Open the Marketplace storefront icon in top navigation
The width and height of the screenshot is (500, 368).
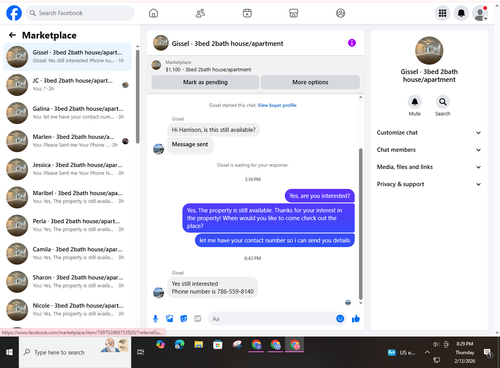(x=294, y=13)
